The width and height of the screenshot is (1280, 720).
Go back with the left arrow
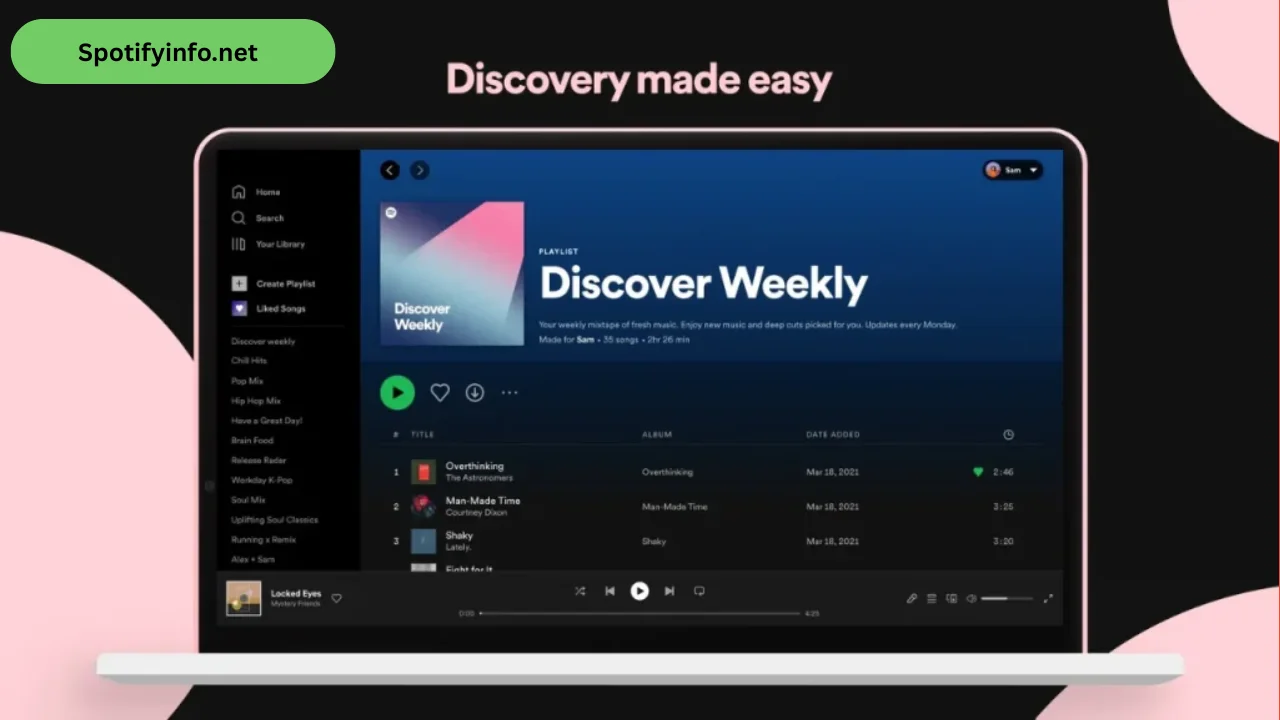click(390, 170)
